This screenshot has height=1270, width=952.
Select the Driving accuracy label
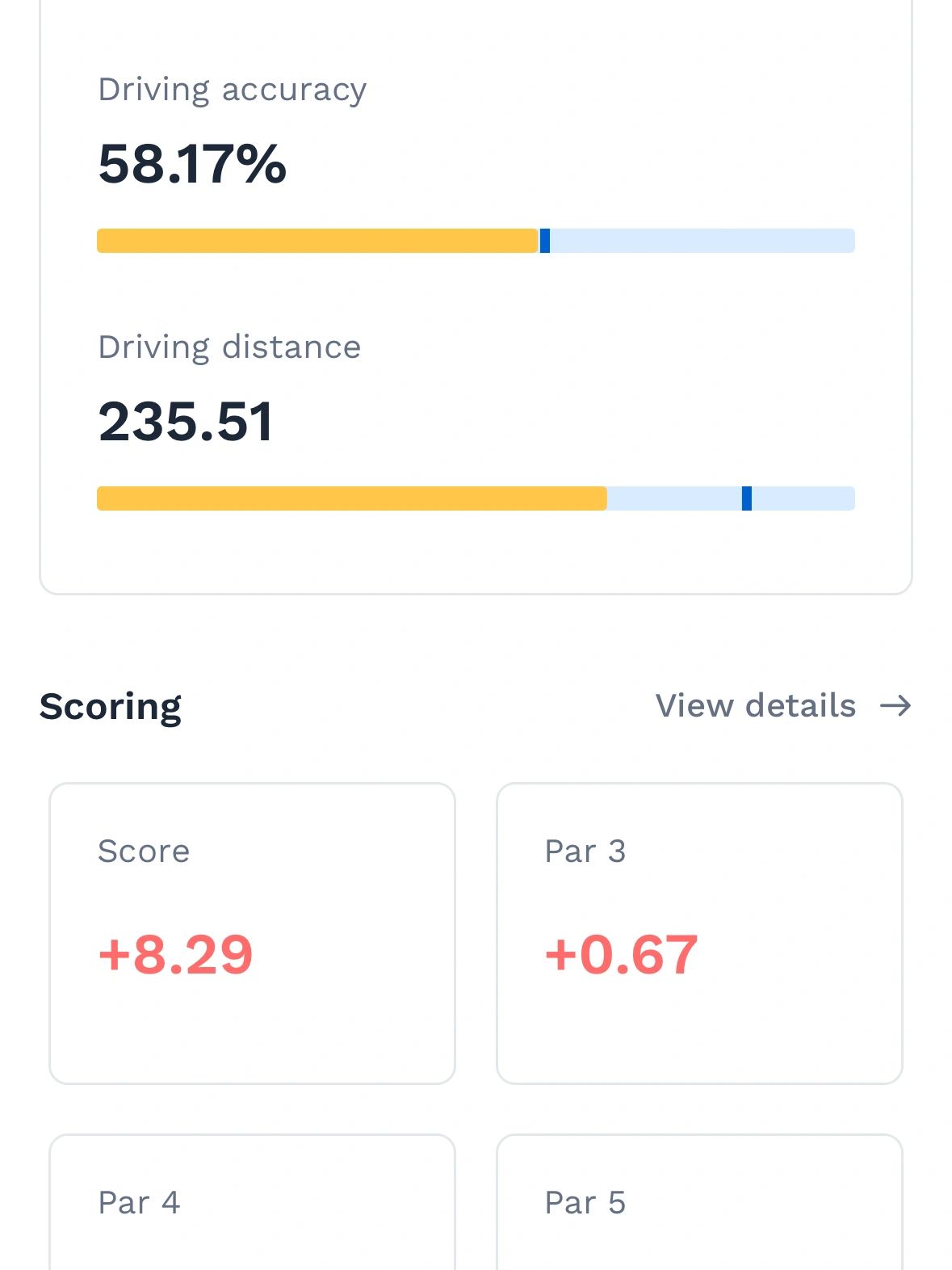tap(232, 90)
